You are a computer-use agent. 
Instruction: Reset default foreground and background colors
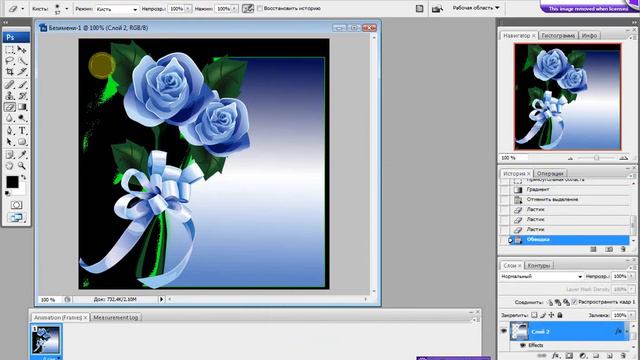7,193
